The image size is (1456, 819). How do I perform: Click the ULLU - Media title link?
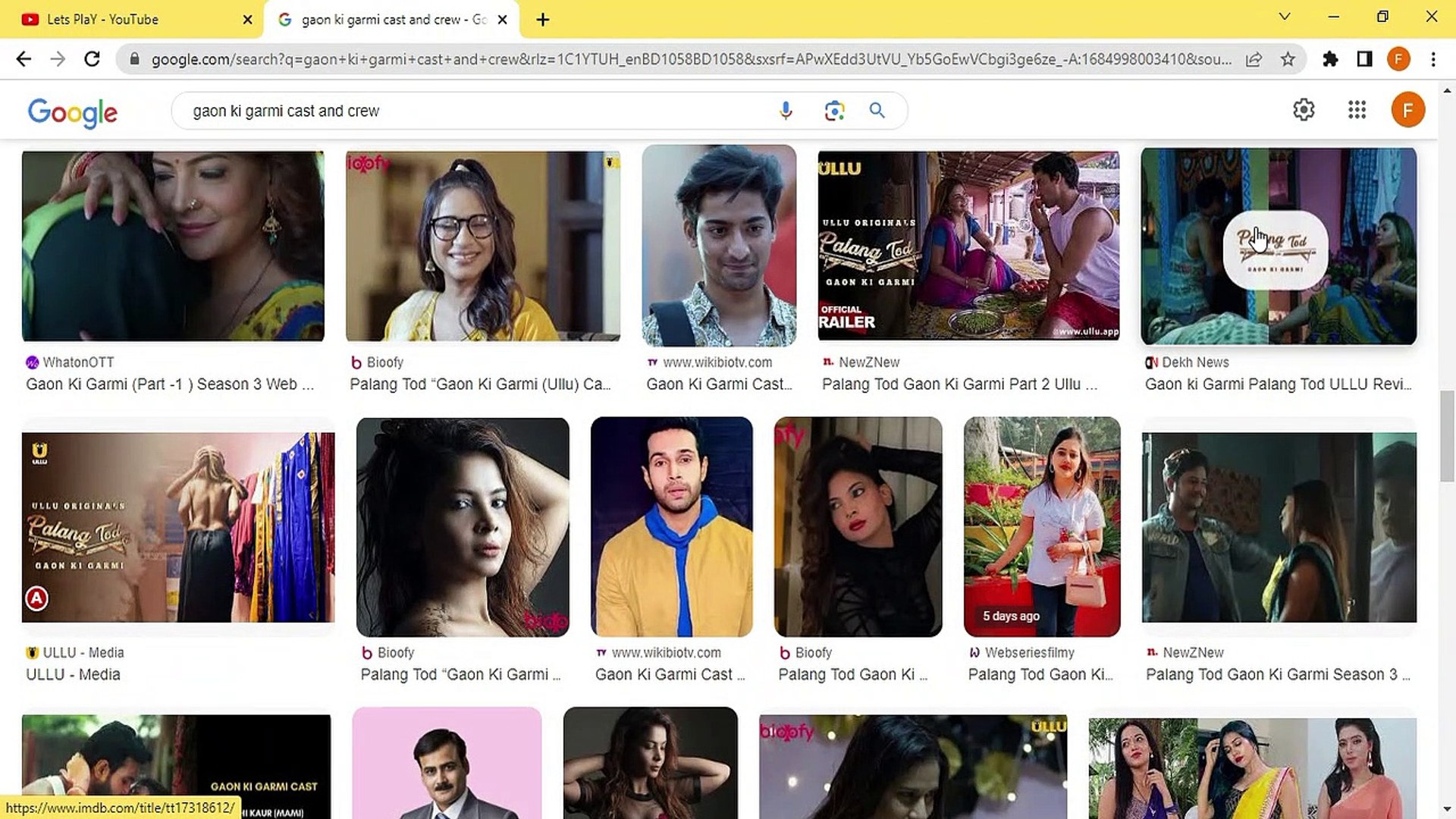point(73,675)
